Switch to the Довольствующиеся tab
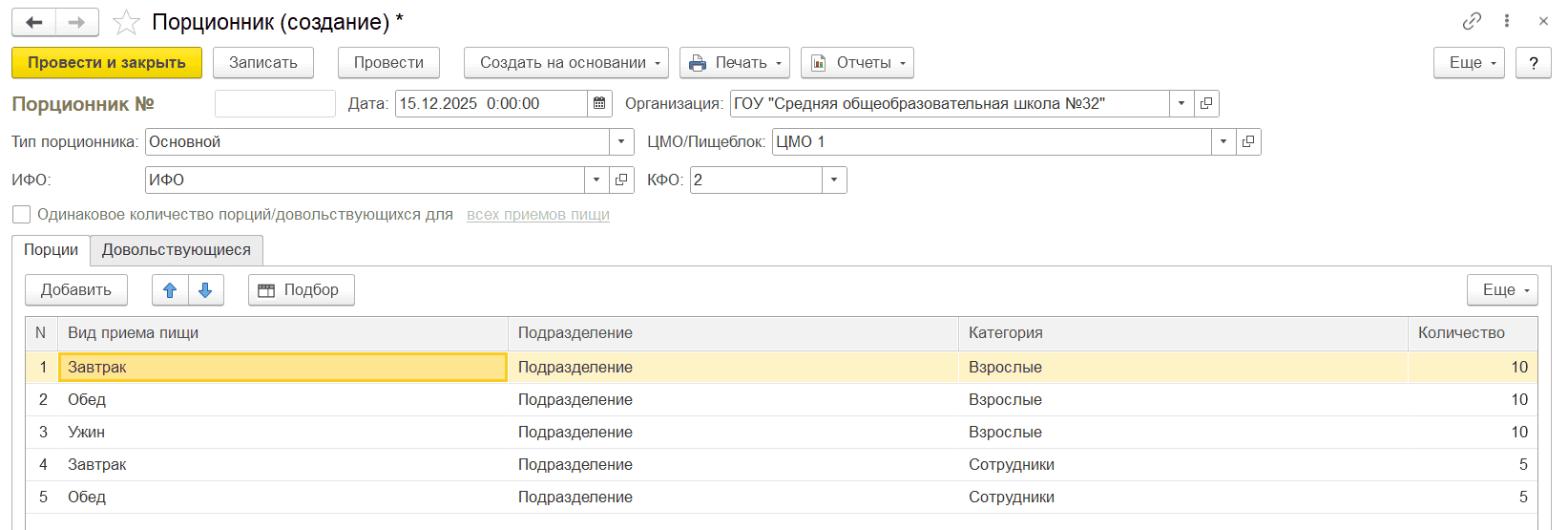 click(x=177, y=250)
